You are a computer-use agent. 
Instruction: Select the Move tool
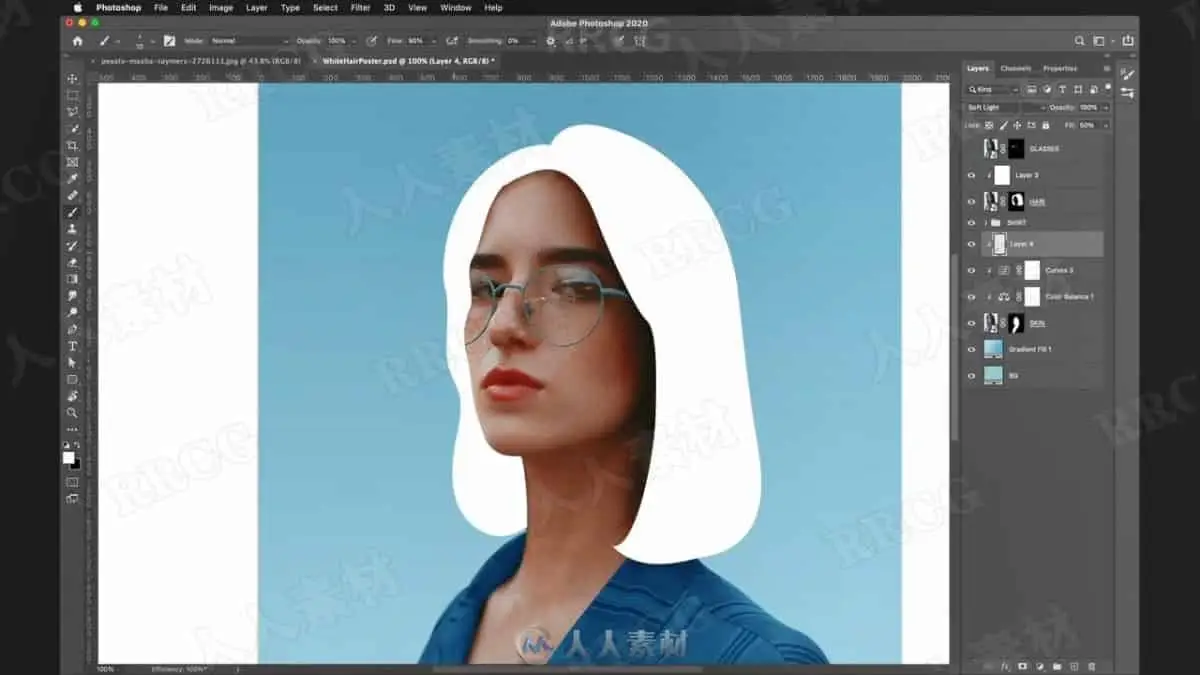click(x=72, y=79)
